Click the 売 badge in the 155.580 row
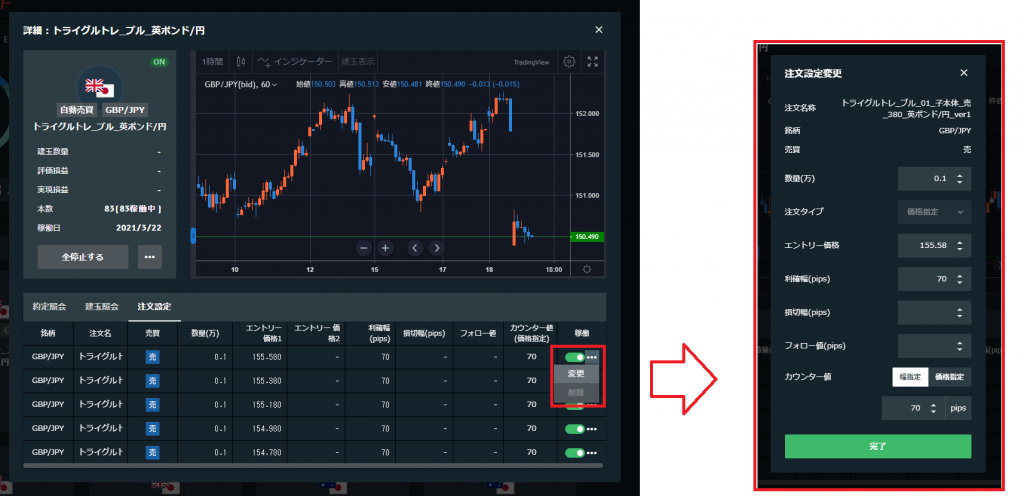This screenshot has width=1024, height=496. click(153, 357)
